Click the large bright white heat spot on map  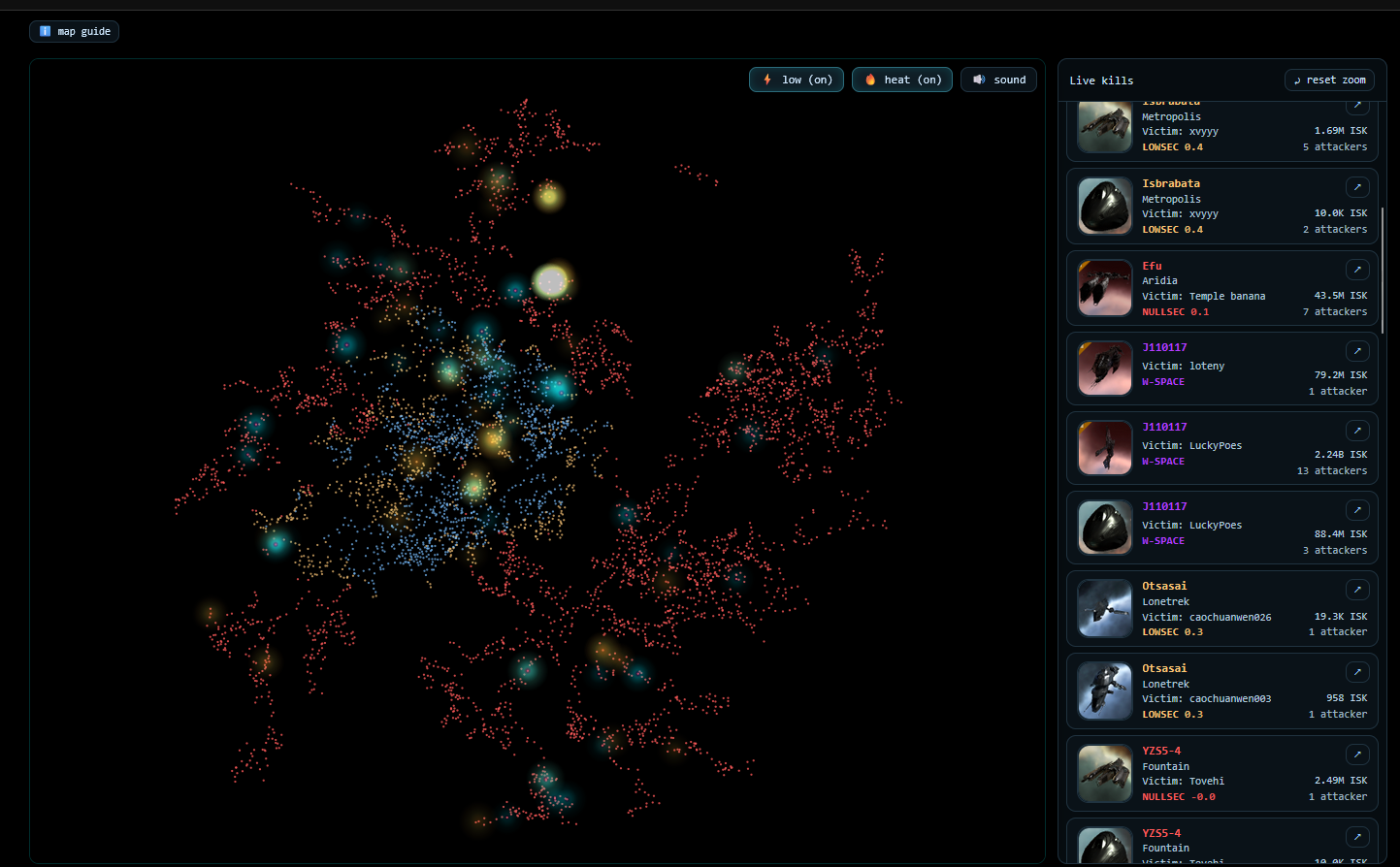click(x=551, y=281)
